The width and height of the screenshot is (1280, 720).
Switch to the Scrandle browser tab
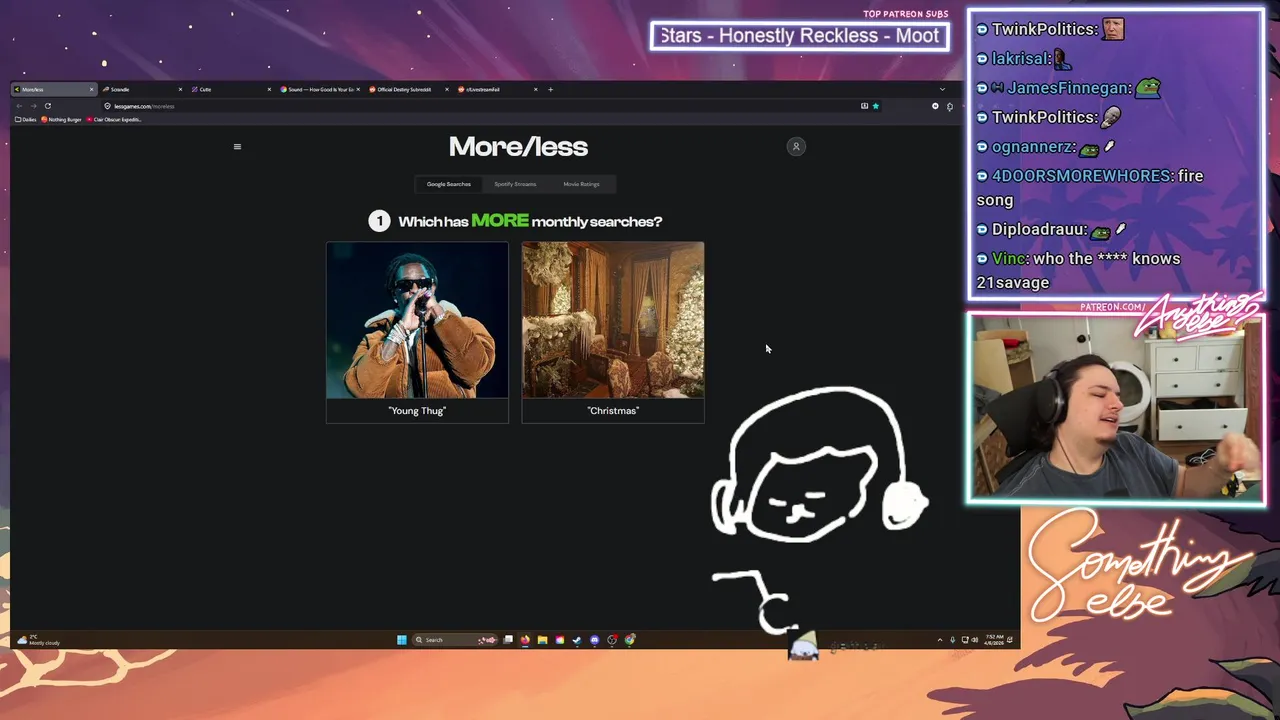click(140, 89)
